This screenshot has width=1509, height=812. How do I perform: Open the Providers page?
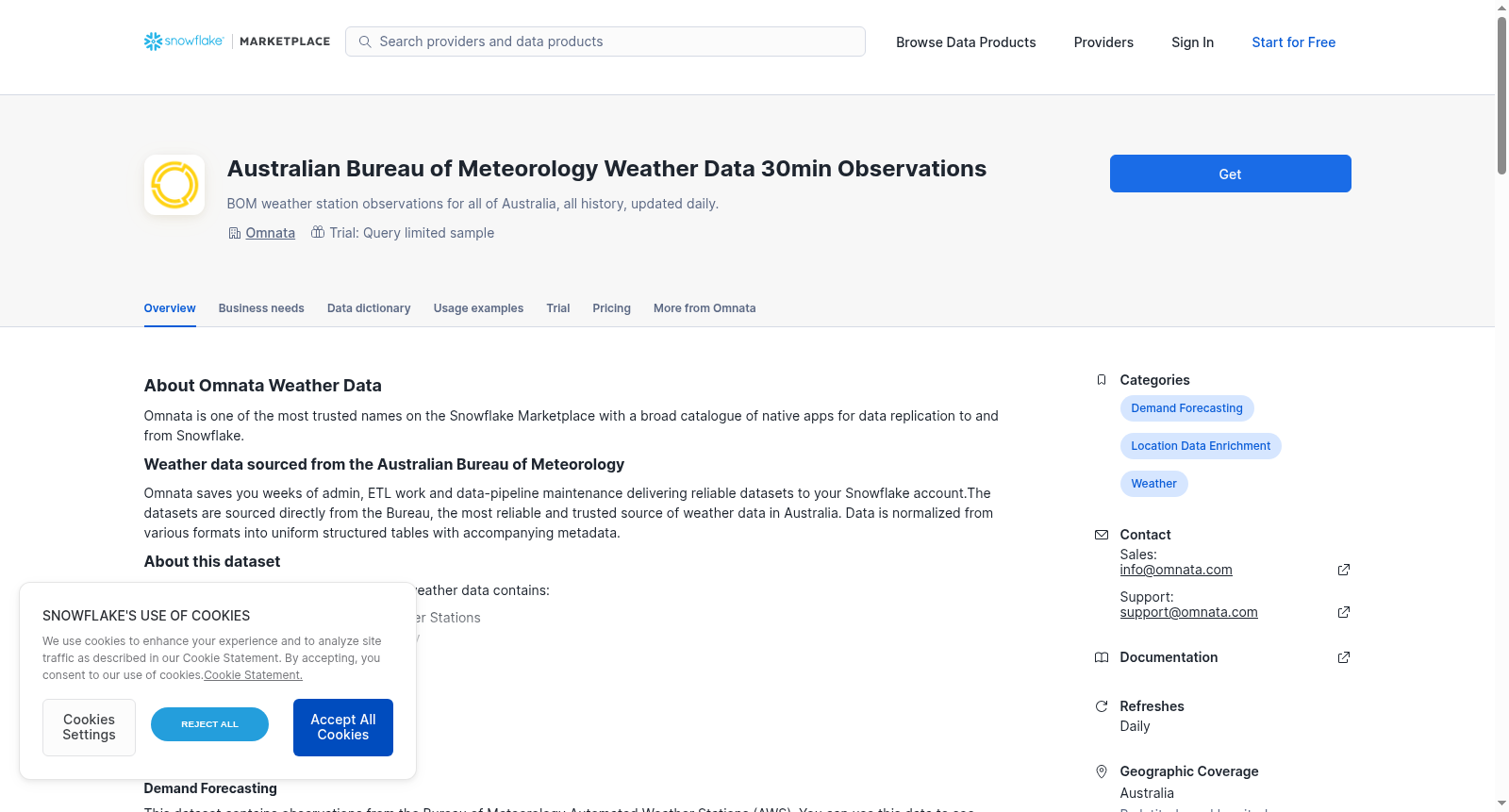[1103, 42]
